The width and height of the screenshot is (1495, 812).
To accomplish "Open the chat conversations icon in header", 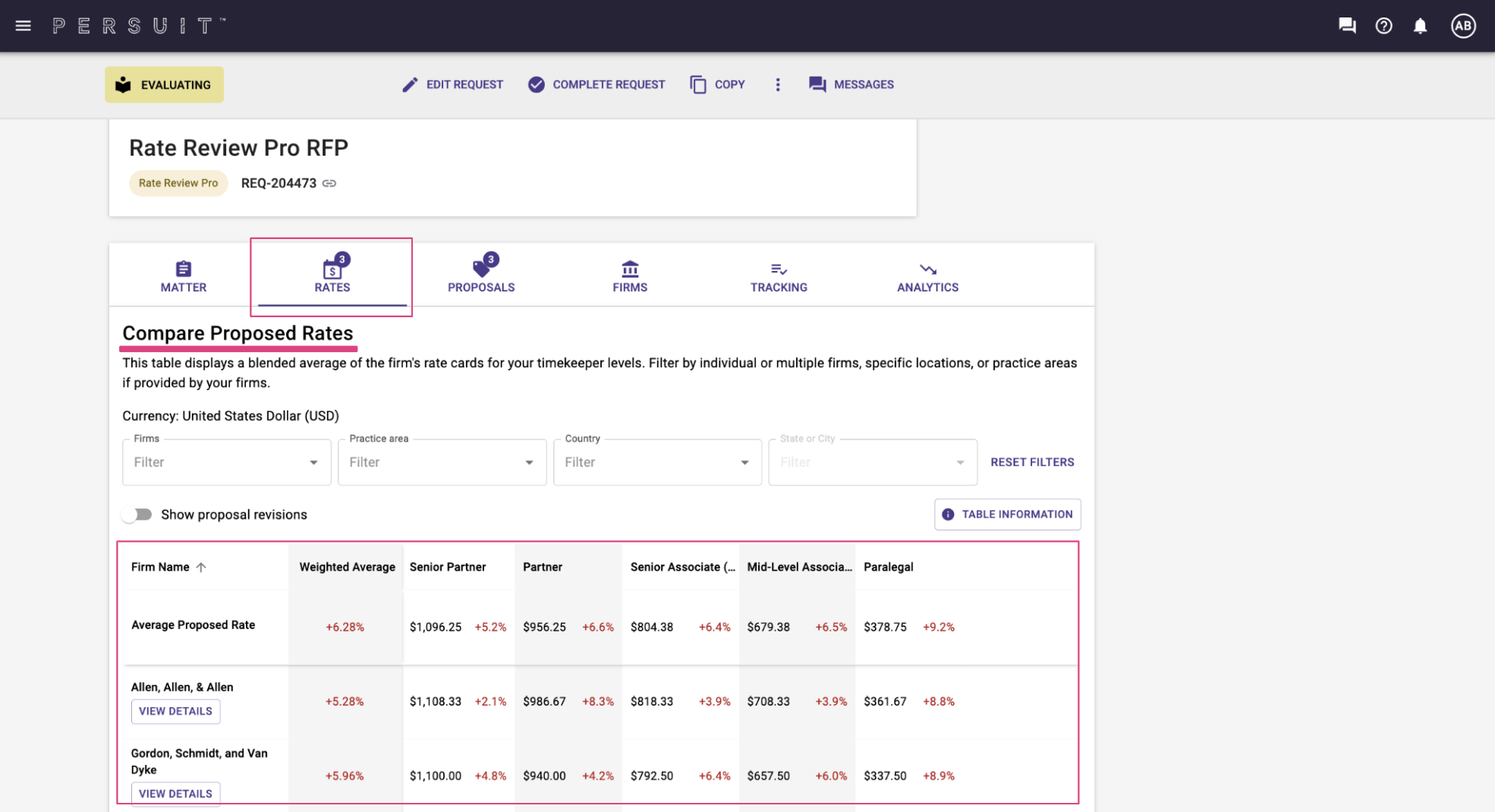I will point(1347,26).
